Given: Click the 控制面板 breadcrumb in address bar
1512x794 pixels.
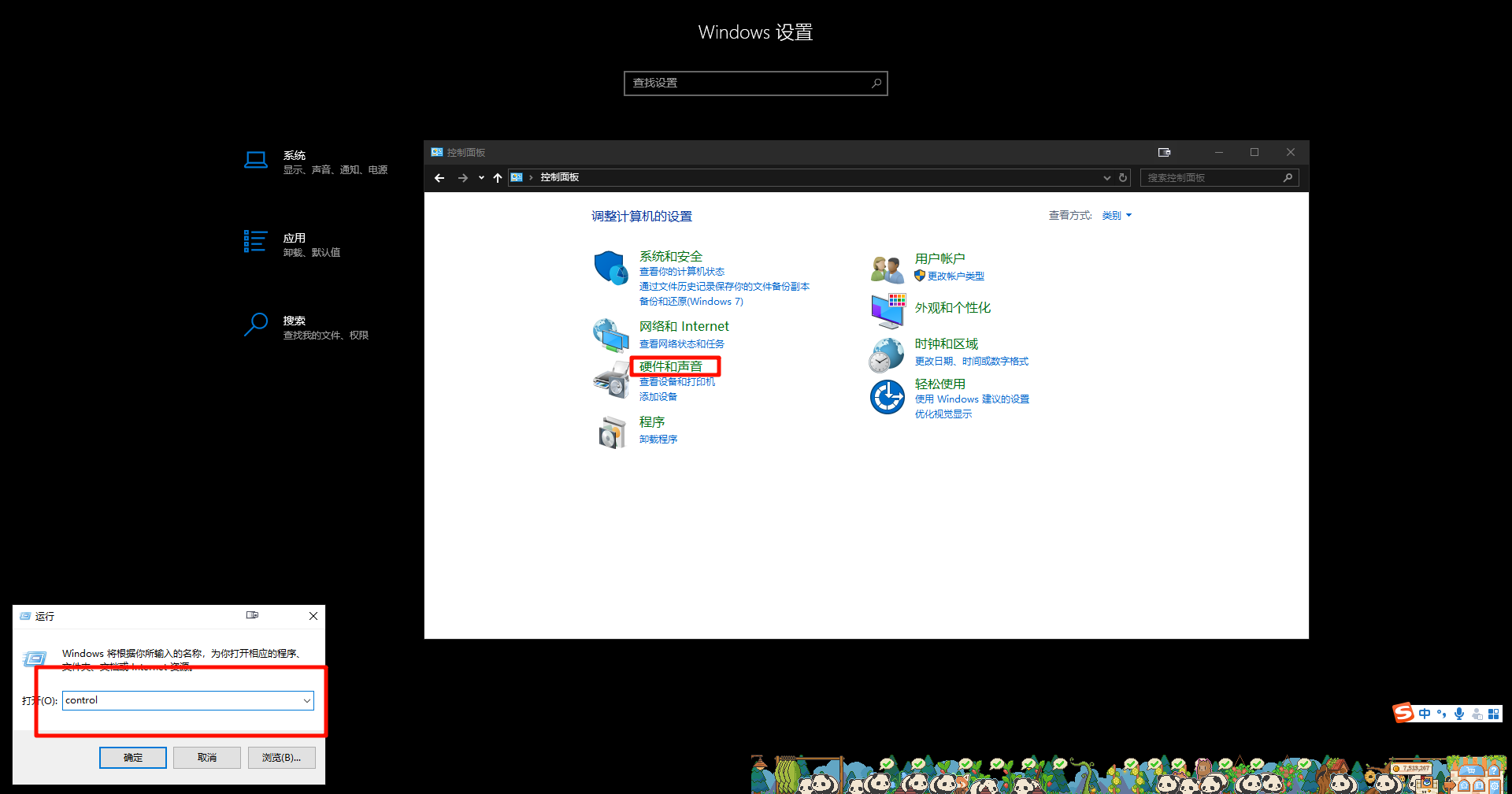Looking at the screenshot, I should point(560,178).
